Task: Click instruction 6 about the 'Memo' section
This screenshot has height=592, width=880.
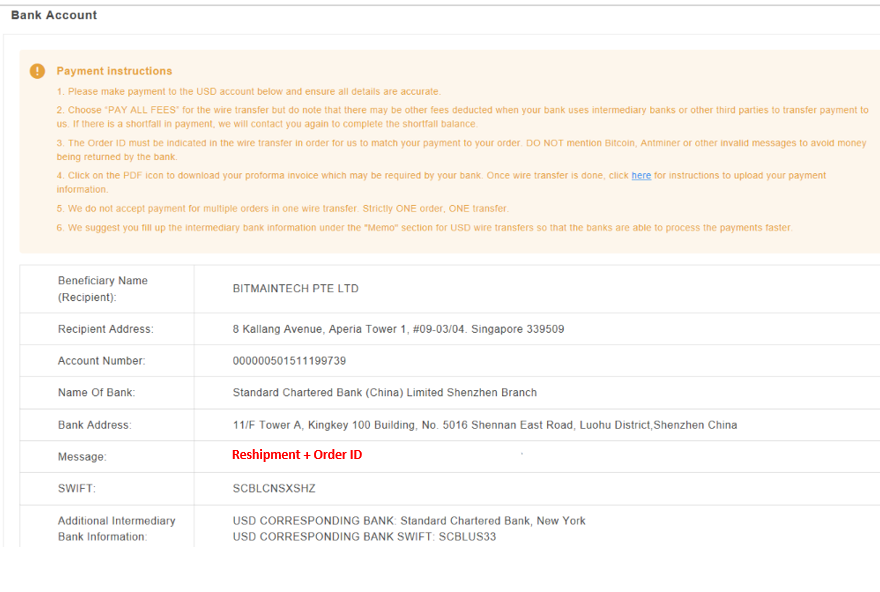Action: tap(424, 228)
